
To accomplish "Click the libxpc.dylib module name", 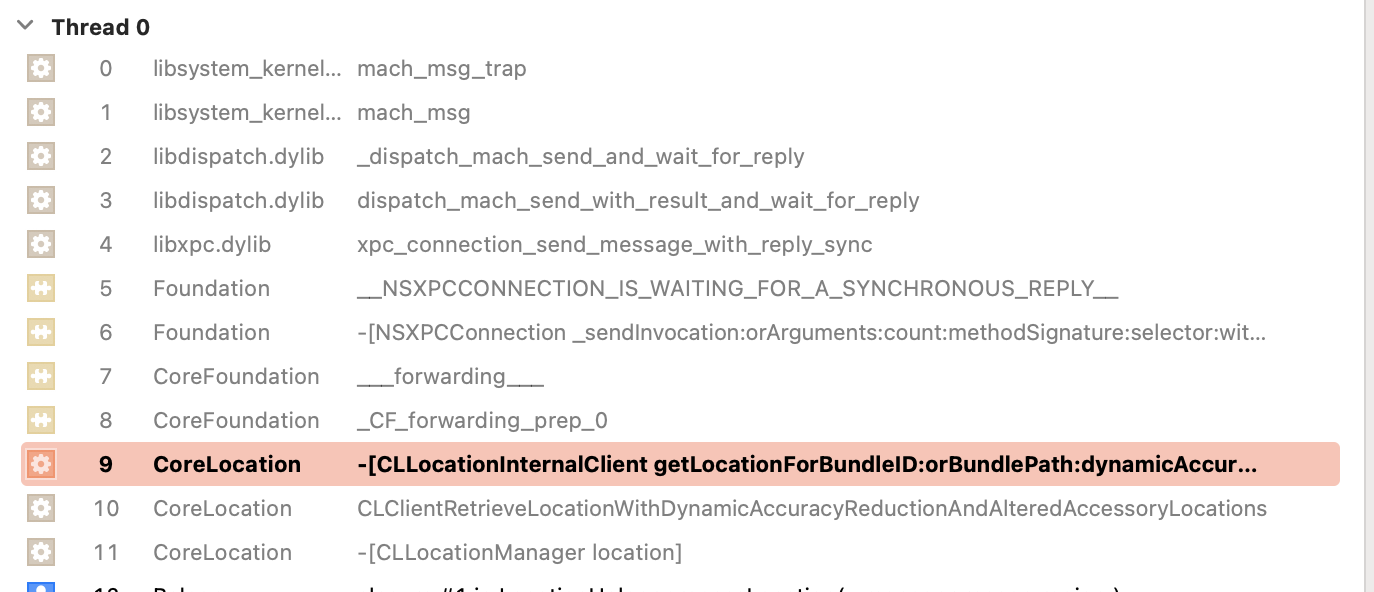I will pyautogui.click(x=212, y=245).
